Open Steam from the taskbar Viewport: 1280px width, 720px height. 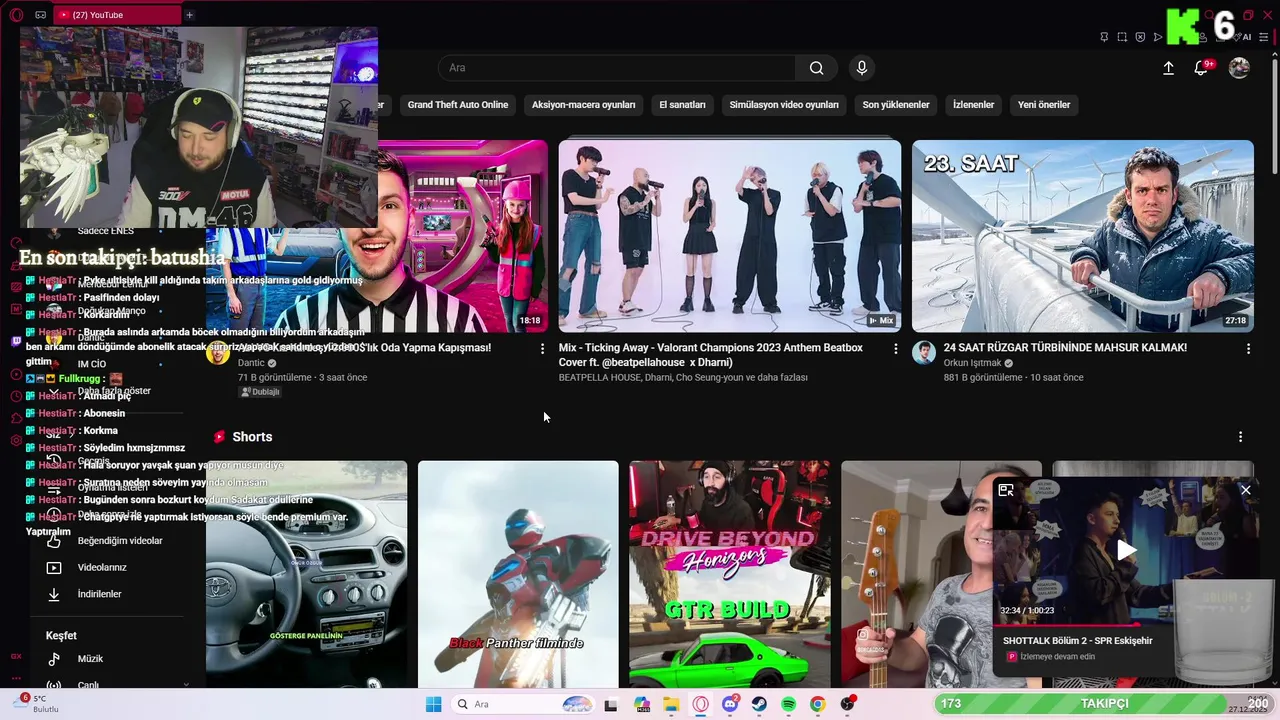click(759, 704)
